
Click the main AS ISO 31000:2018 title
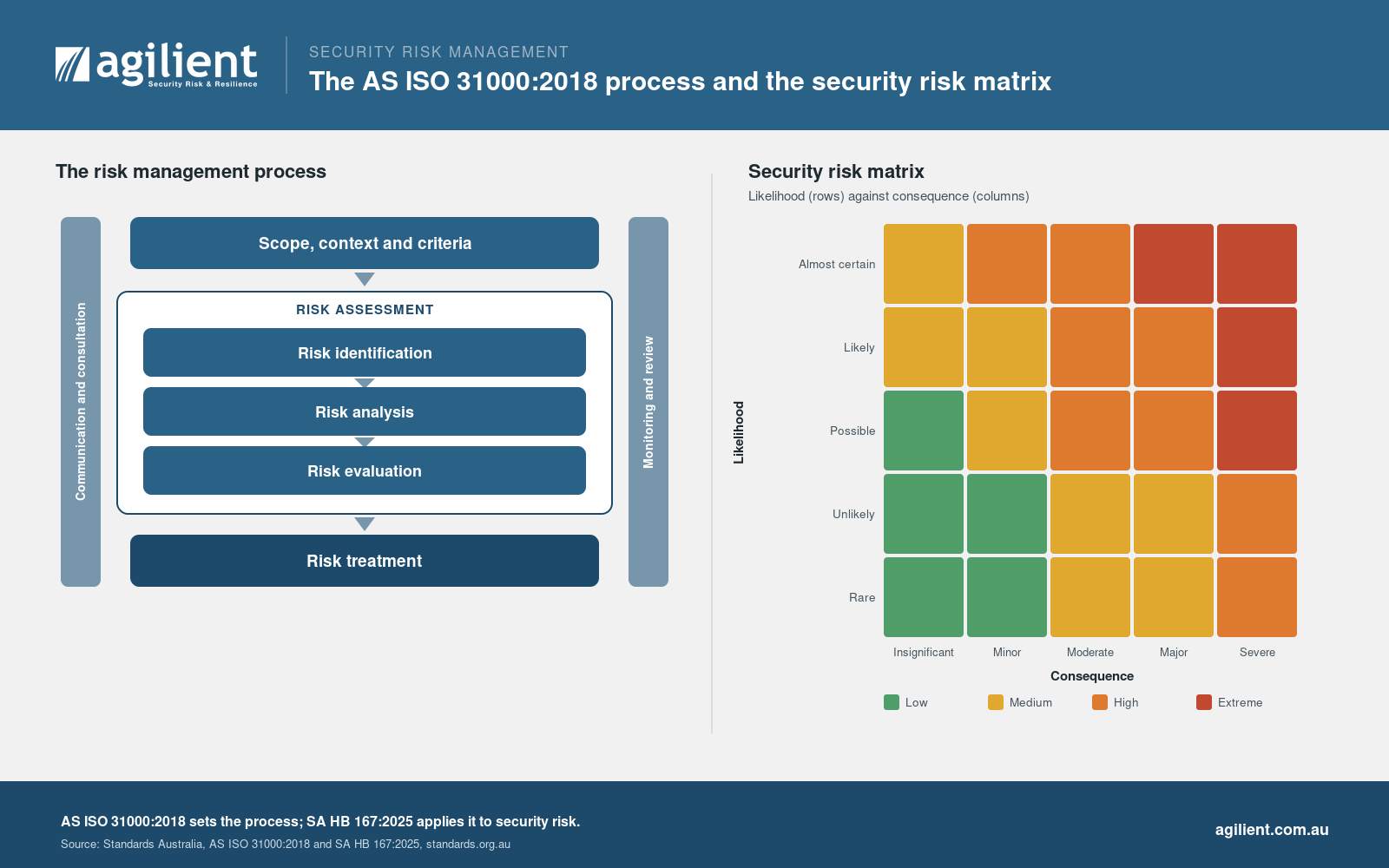point(680,82)
